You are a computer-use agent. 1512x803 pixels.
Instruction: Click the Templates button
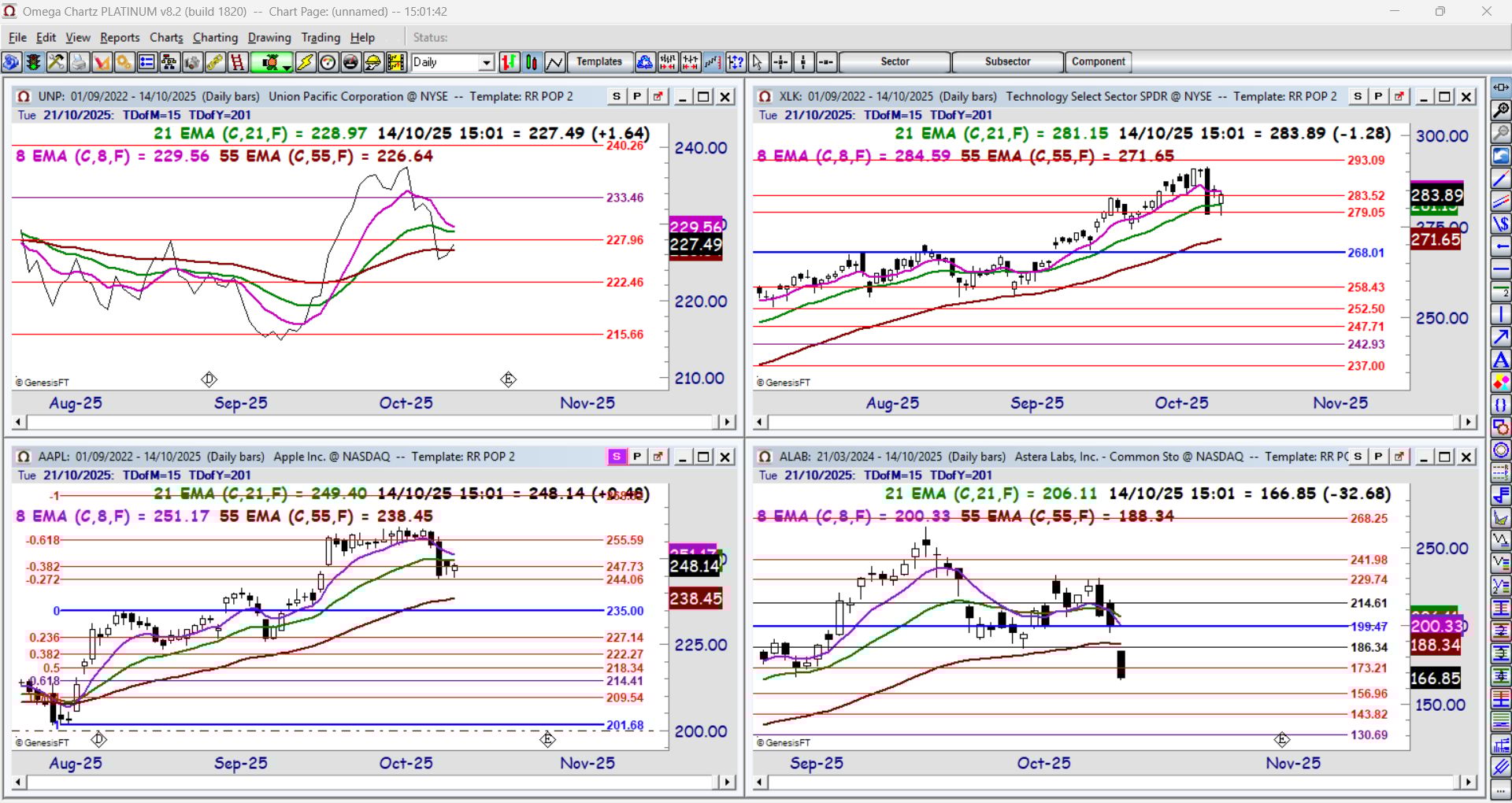(x=599, y=61)
